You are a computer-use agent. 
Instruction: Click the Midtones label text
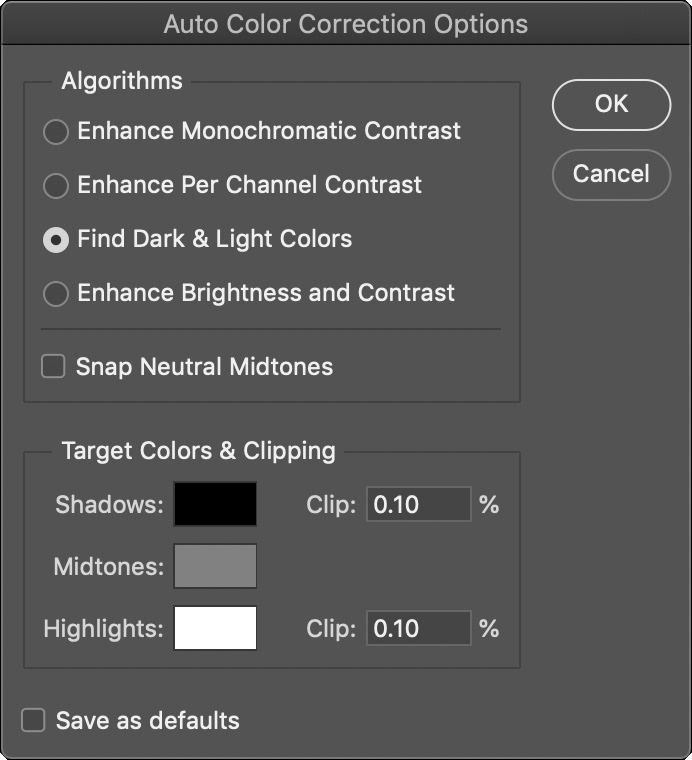pyautogui.click(x=109, y=567)
